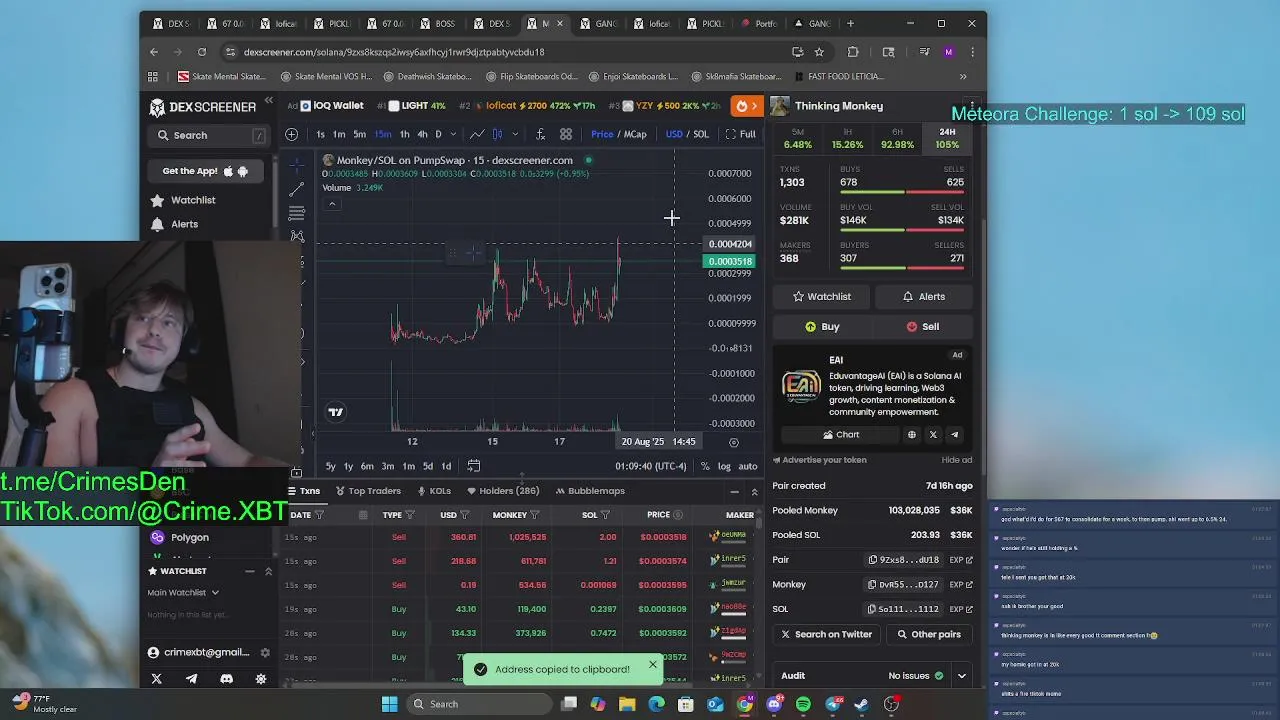This screenshot has height=720, width=1280.
Task: Switch chart currency to SOL
Action: click(700, 134)
